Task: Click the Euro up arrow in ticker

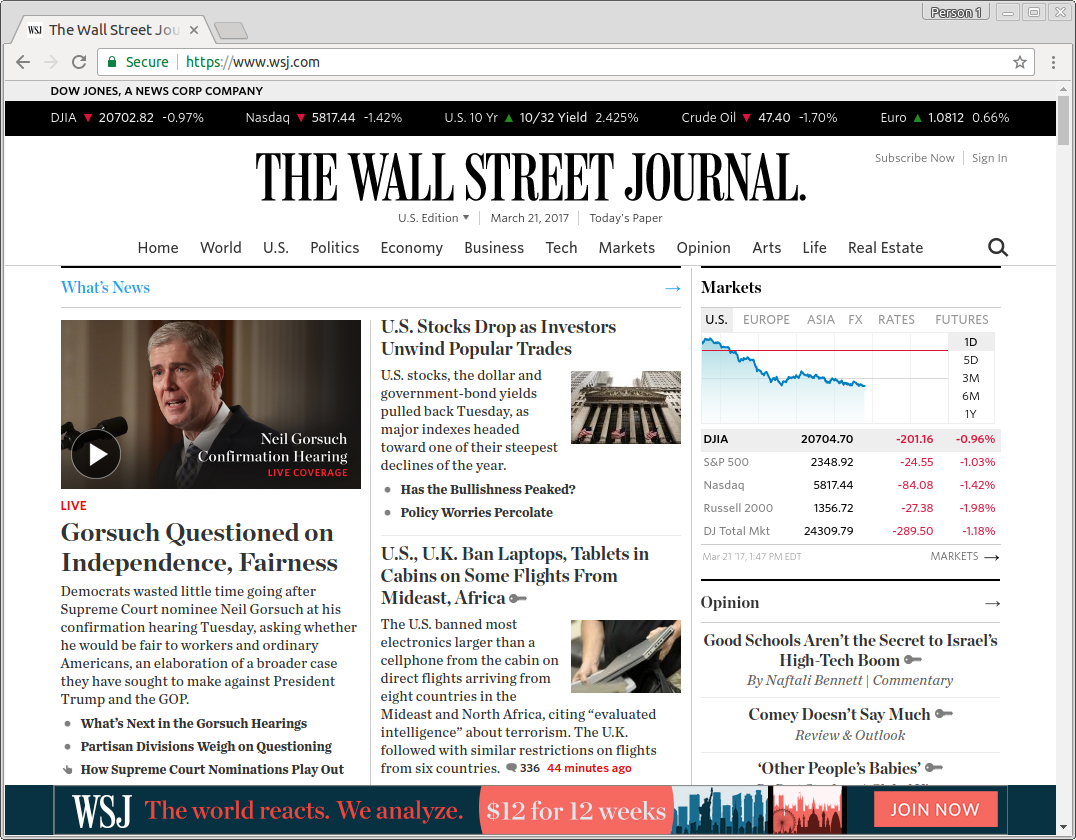Action: 917,118
